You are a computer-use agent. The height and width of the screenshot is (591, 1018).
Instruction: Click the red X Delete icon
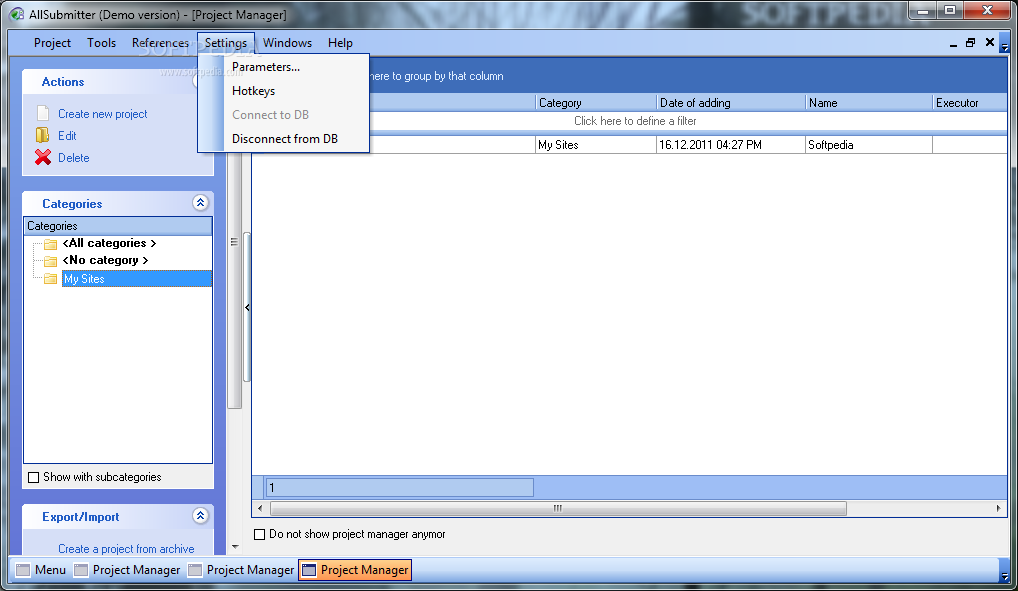[x=43, y=157]
